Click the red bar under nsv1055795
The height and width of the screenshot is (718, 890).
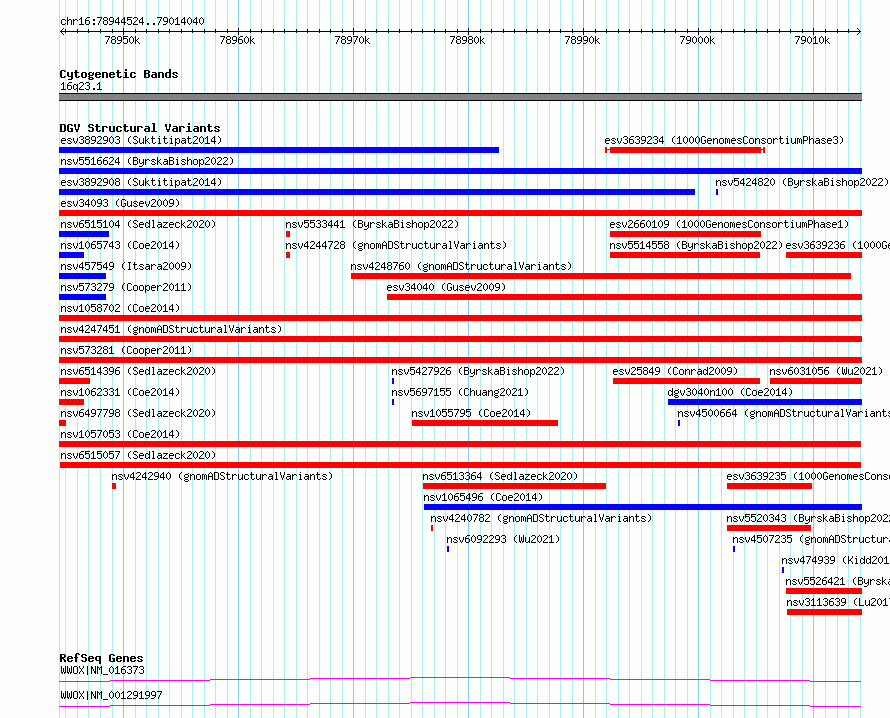click(485, 423)
